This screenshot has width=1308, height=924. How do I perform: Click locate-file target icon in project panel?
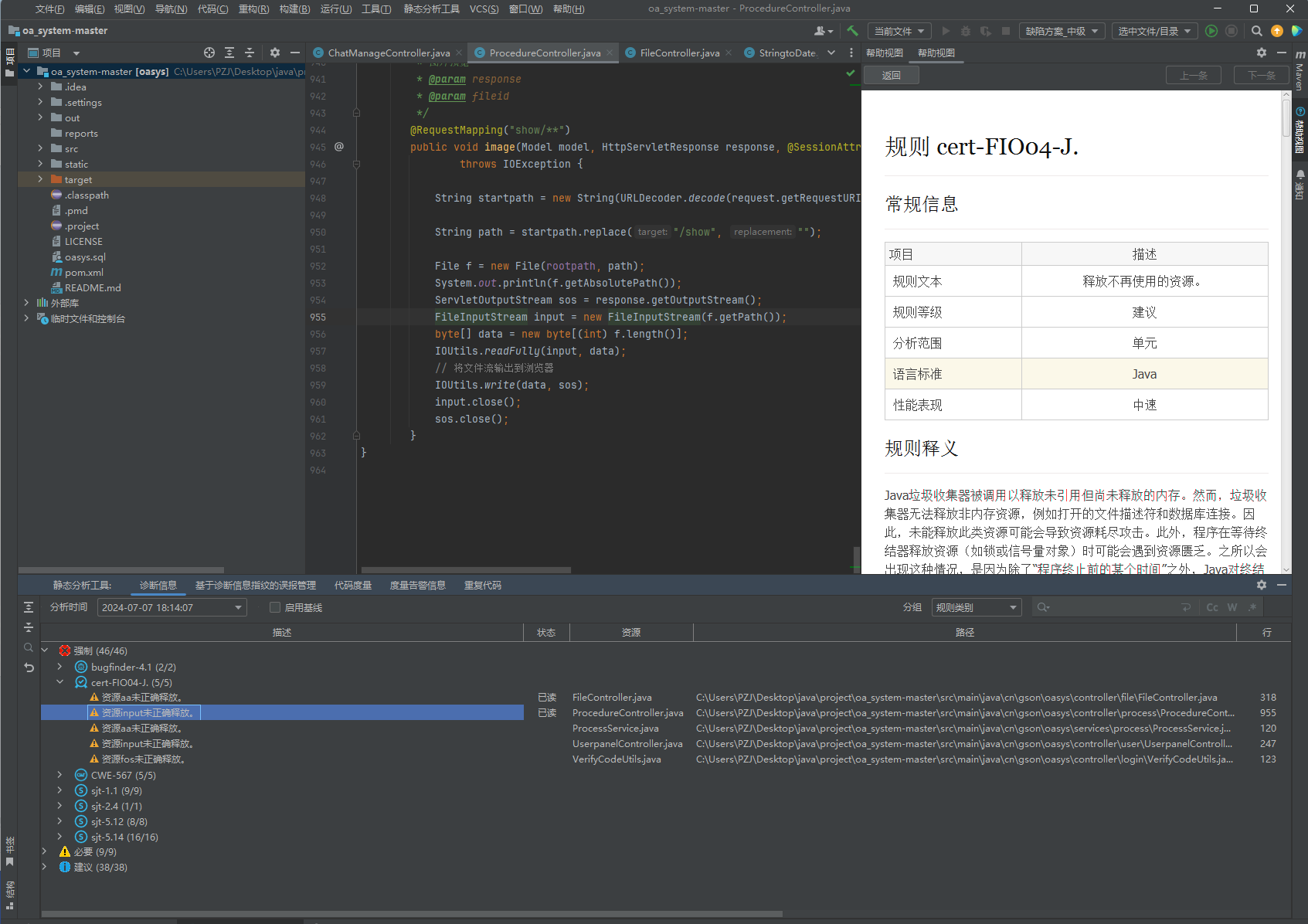[x=209, y=53]
